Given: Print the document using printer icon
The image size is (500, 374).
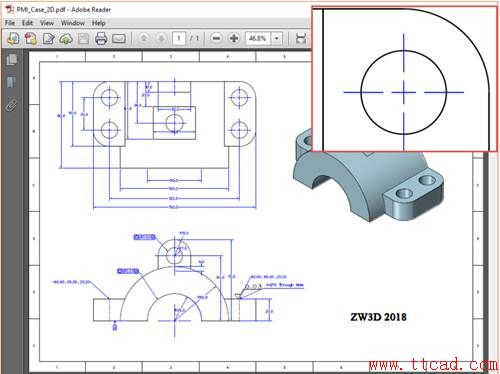Looking at the screenshot, I should 101,39.
